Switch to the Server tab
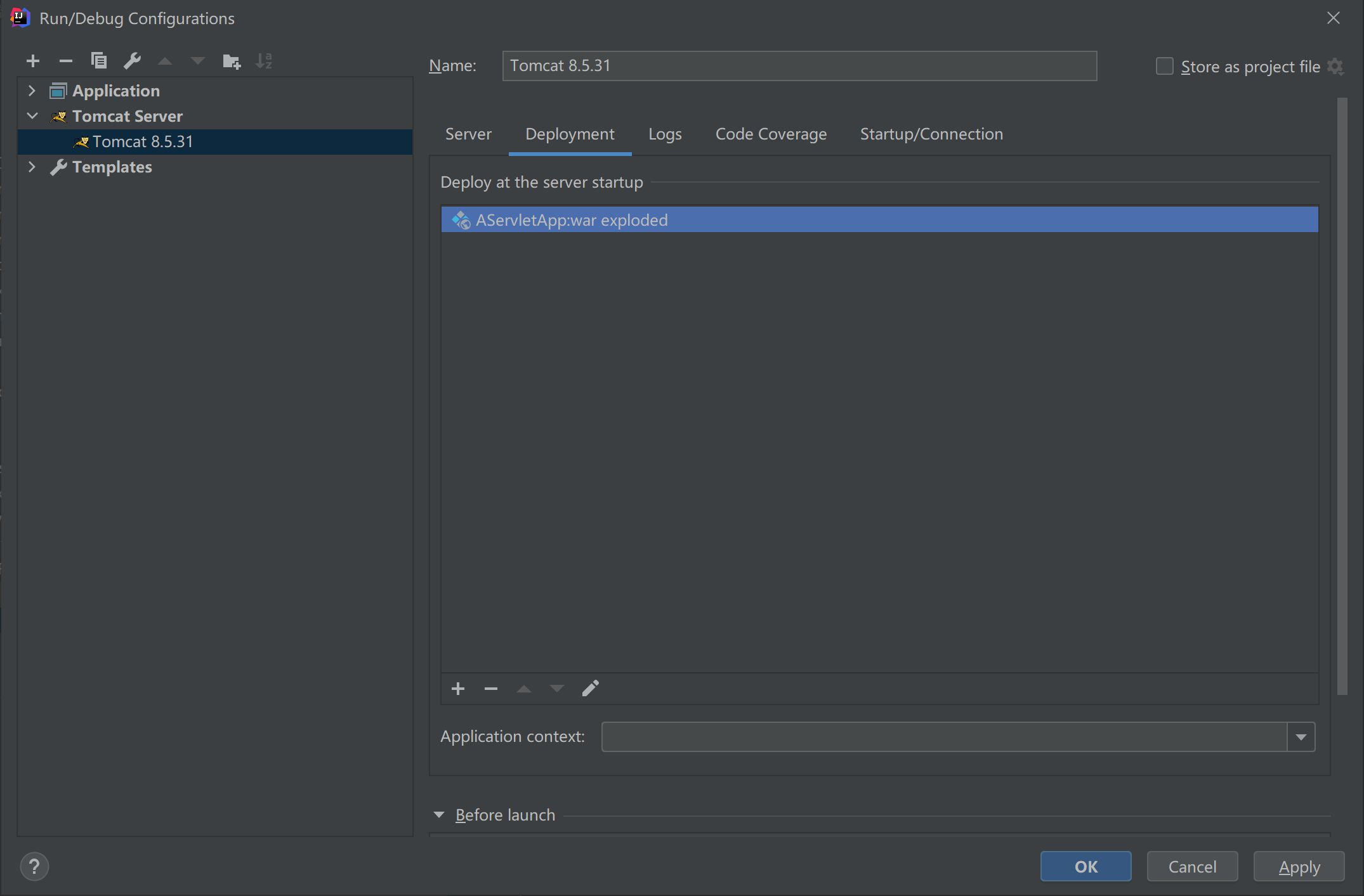 click(x=468, y=134)
